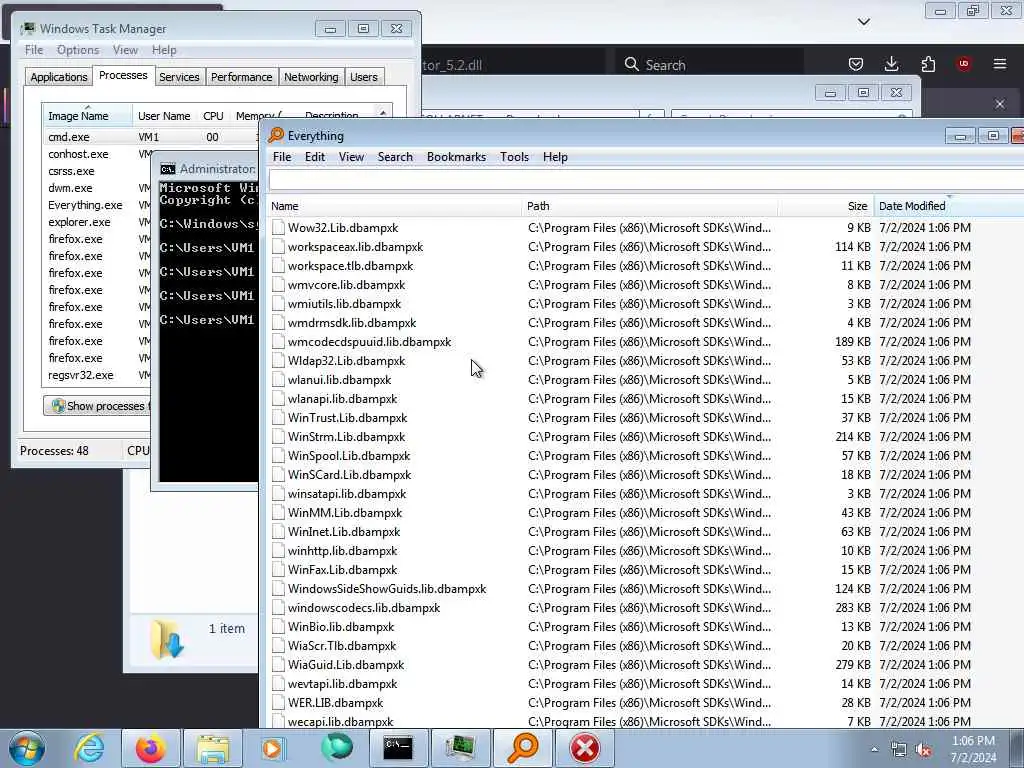Select explorer.exe in the process list
1024x768 pixels.
79,222
